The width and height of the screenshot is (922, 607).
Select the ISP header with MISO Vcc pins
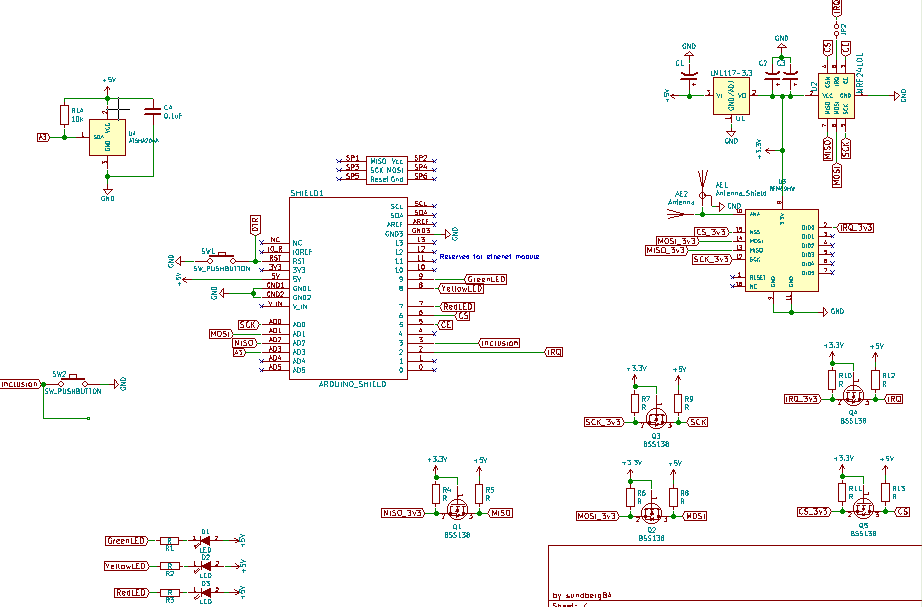click(386, 169)
